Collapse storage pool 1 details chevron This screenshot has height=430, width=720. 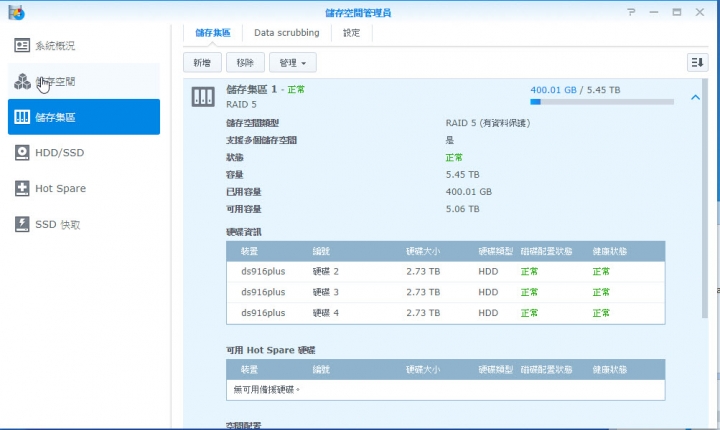pyautogui.click(x=695, y=97)
